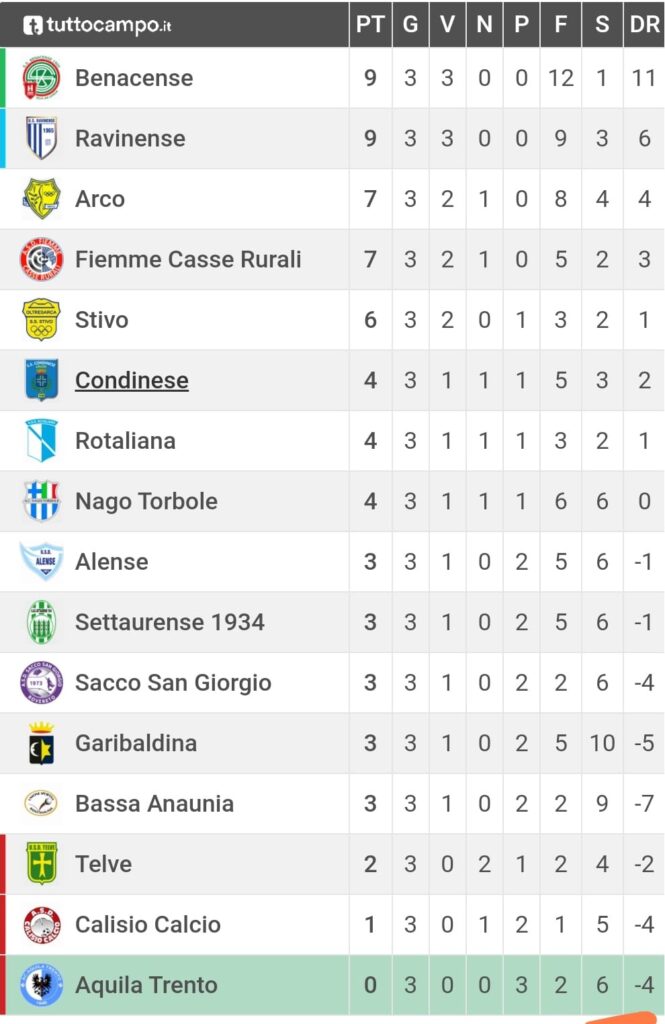Click the F goals-for column header
Image resolution: width=665 pixels, height=1024 pixels.
[560, 24]
